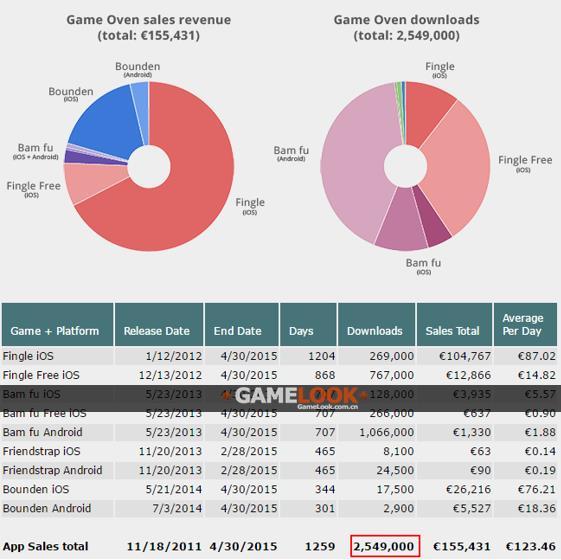Click the average per day '€18.36'
The height and width of the screenshot is (560, 561).
pos(537,508)
